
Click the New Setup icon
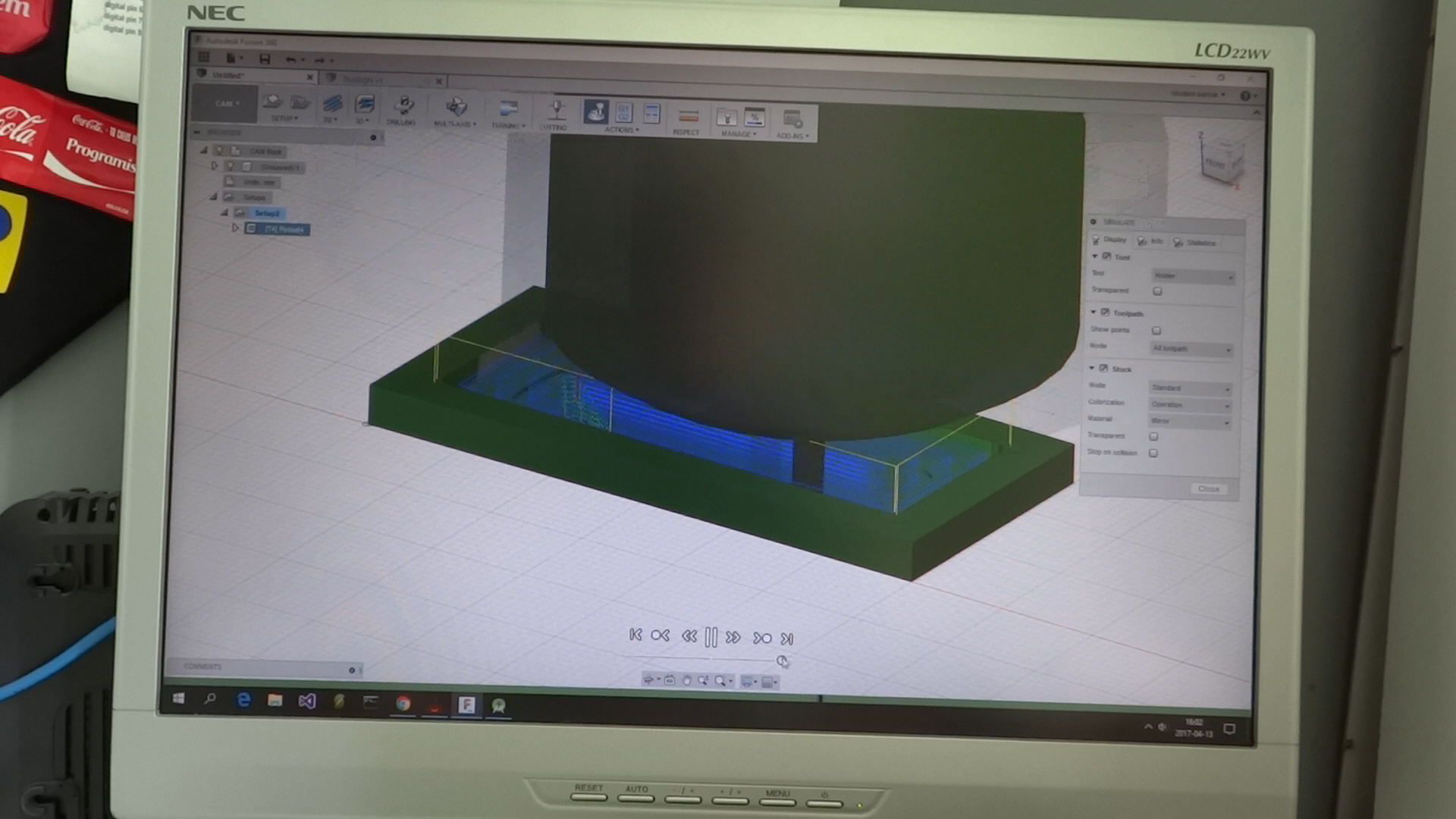coord(273,101)
